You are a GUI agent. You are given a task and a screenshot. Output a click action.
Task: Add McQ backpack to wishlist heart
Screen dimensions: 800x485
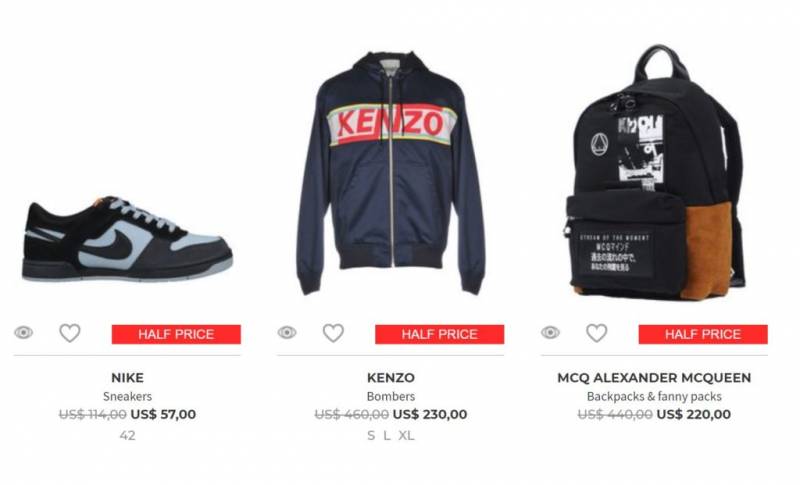pos(596,333)
